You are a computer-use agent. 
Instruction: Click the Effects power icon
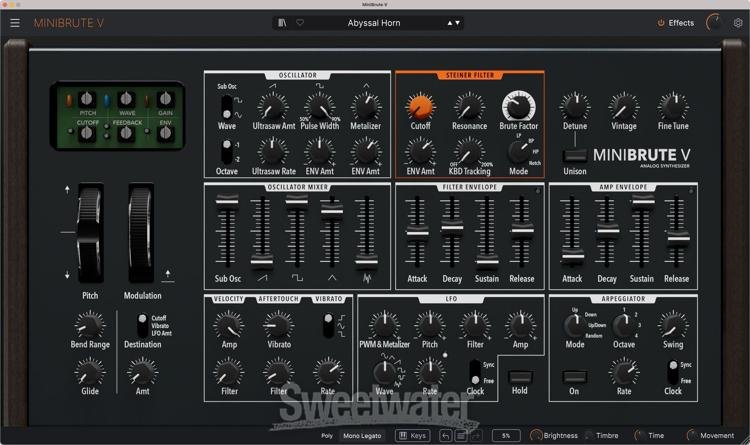tap(661, 23)
